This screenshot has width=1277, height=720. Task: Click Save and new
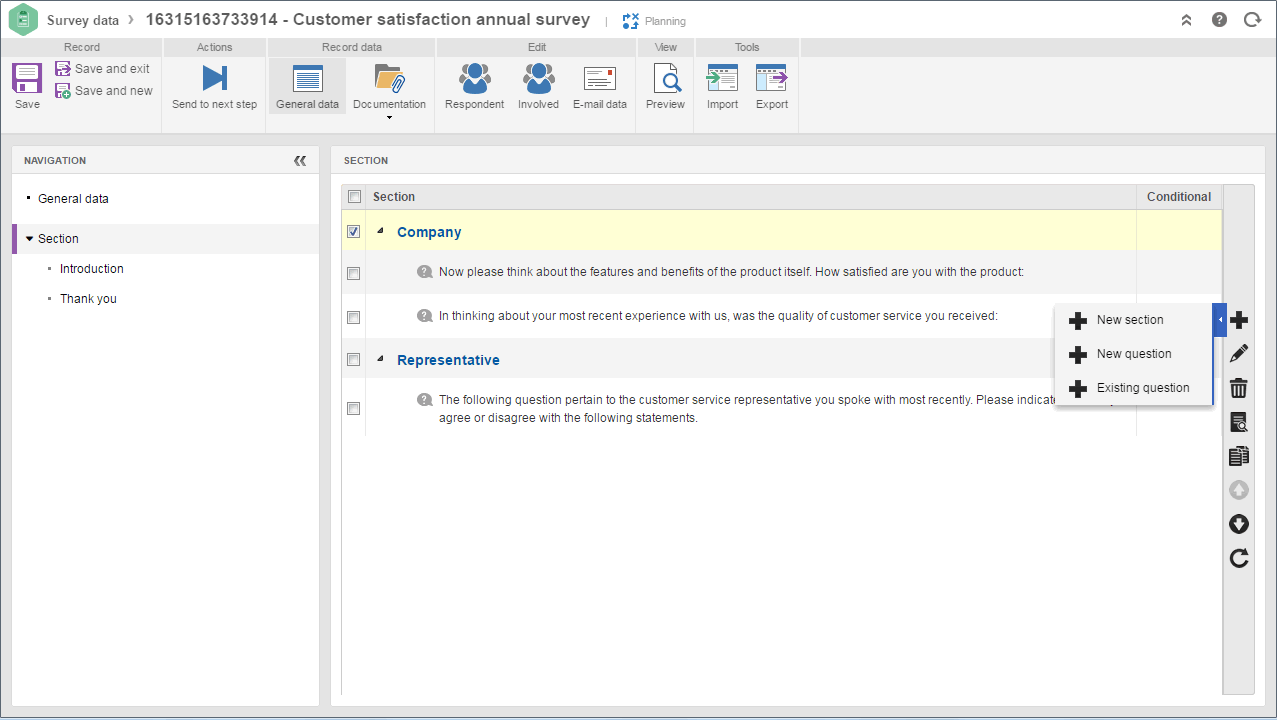click(103, 91)
